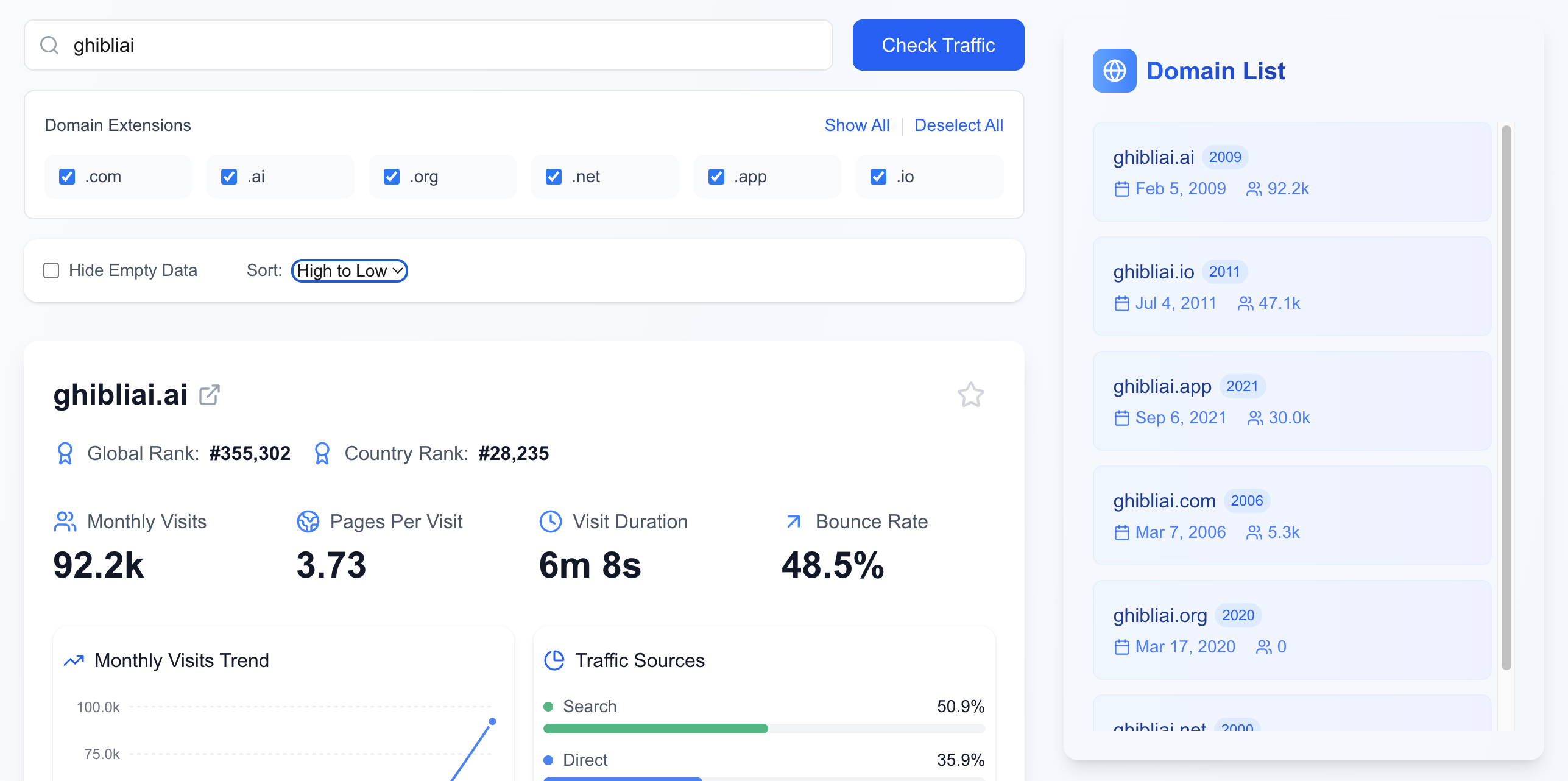This screenshot has width=1568, height=781.
Task: Click the Domain List scrollbar
Action: [x=1506, y=397]
